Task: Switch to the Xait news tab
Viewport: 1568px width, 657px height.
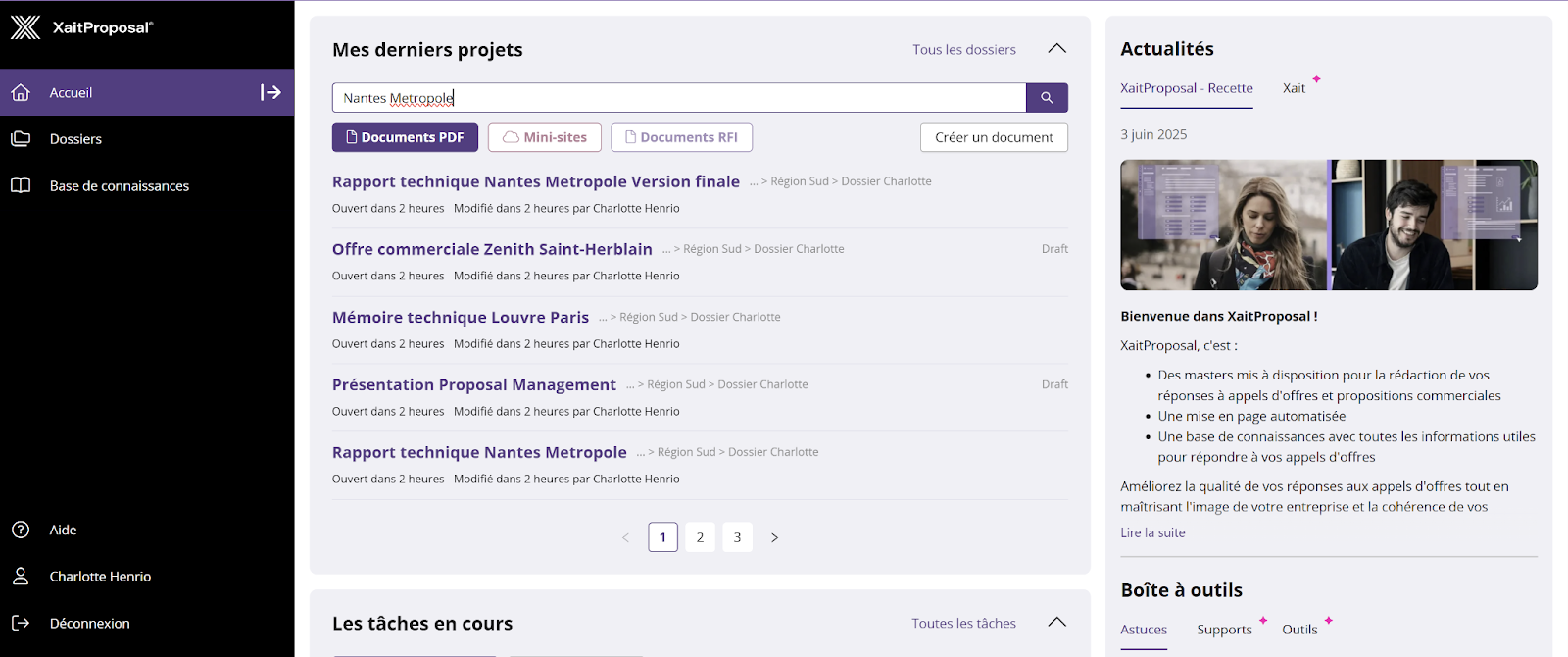Action: point(1294,88)
